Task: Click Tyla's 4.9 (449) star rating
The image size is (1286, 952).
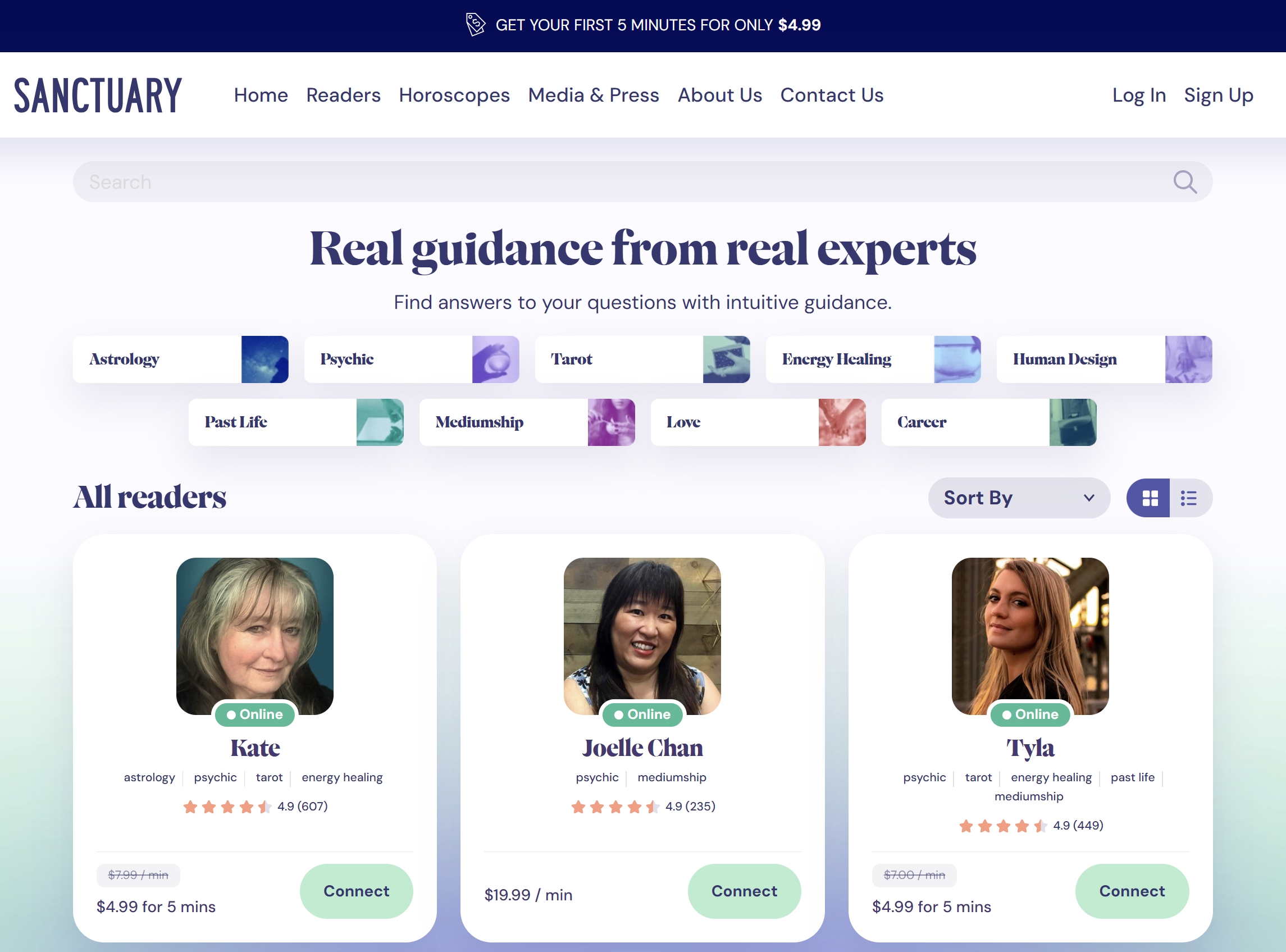Action: [x=1030, y=826]
